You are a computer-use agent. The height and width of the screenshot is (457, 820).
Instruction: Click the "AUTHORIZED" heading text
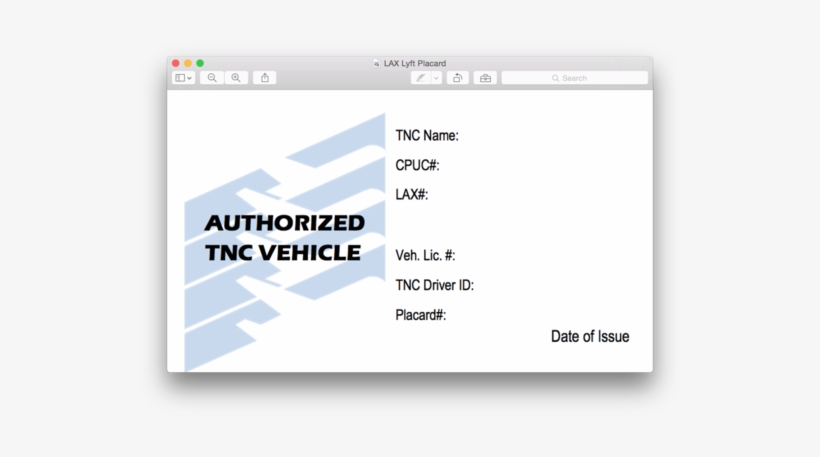[x=284, y=223]
